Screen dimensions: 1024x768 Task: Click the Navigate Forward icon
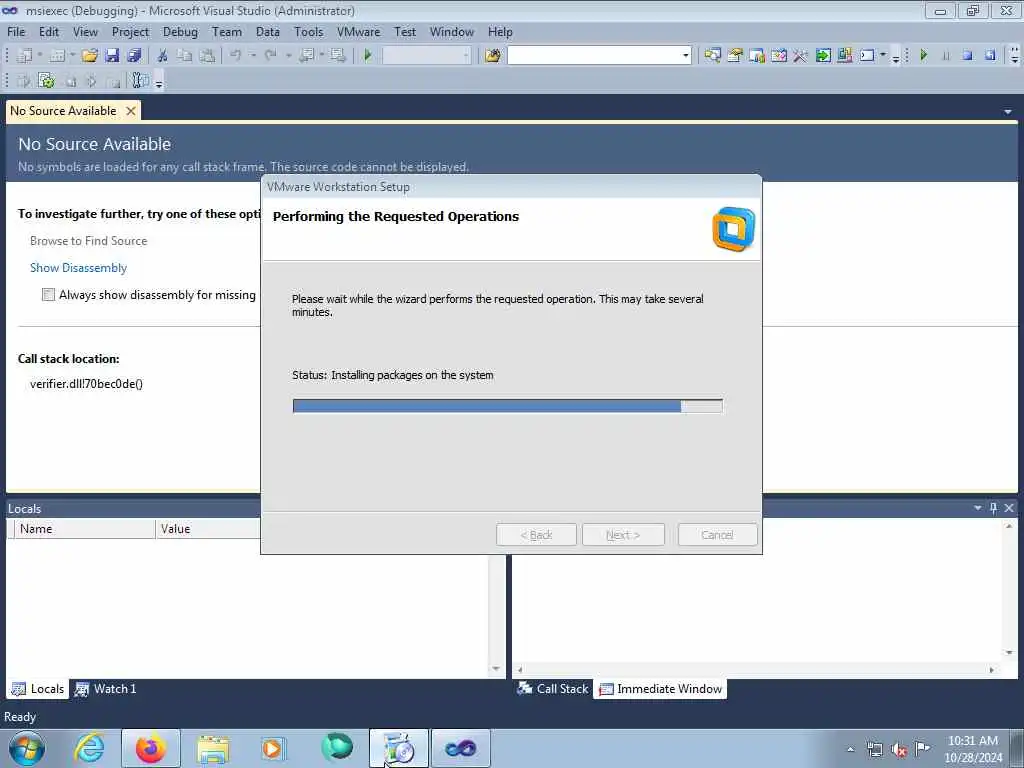point(338,56)
